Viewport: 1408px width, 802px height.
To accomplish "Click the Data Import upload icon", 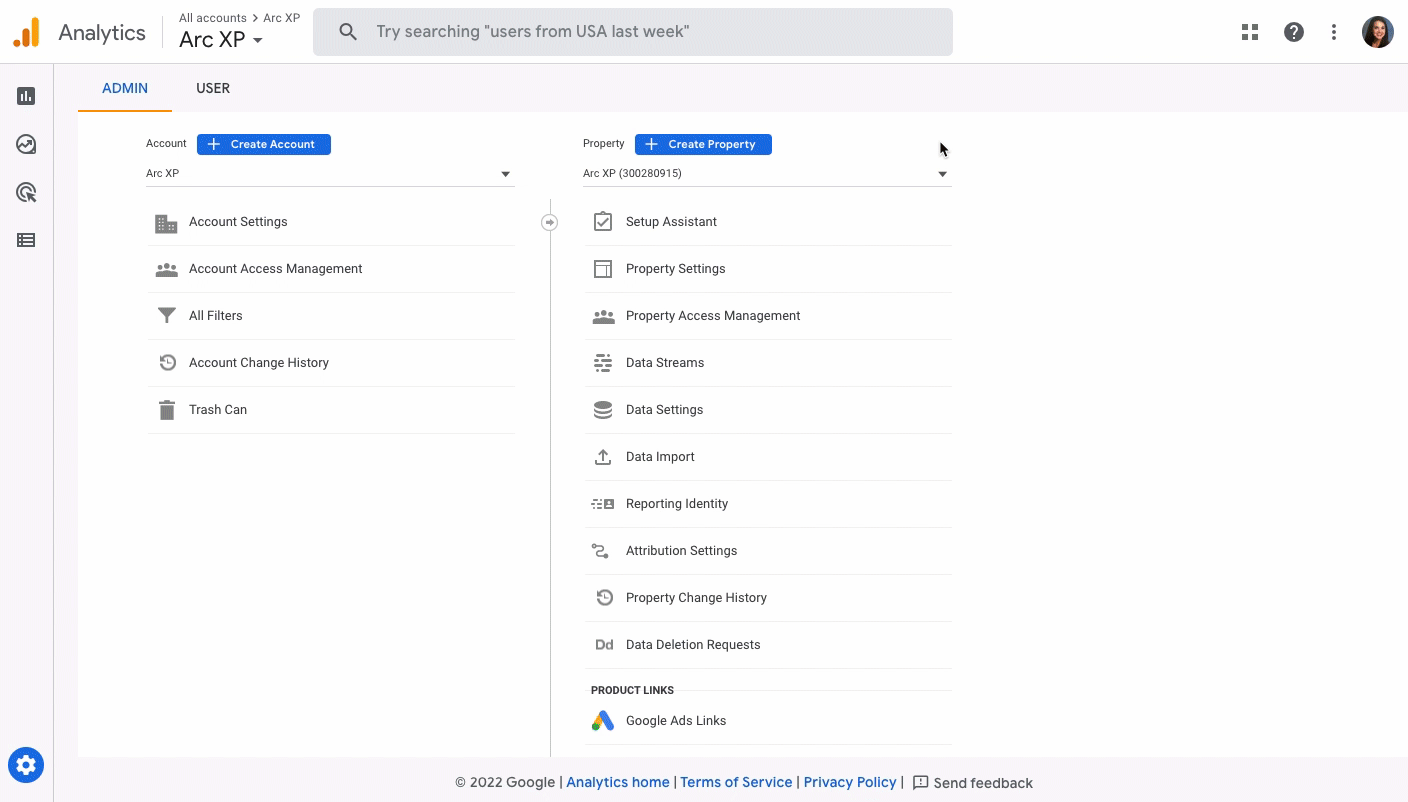I will (603, 457).
